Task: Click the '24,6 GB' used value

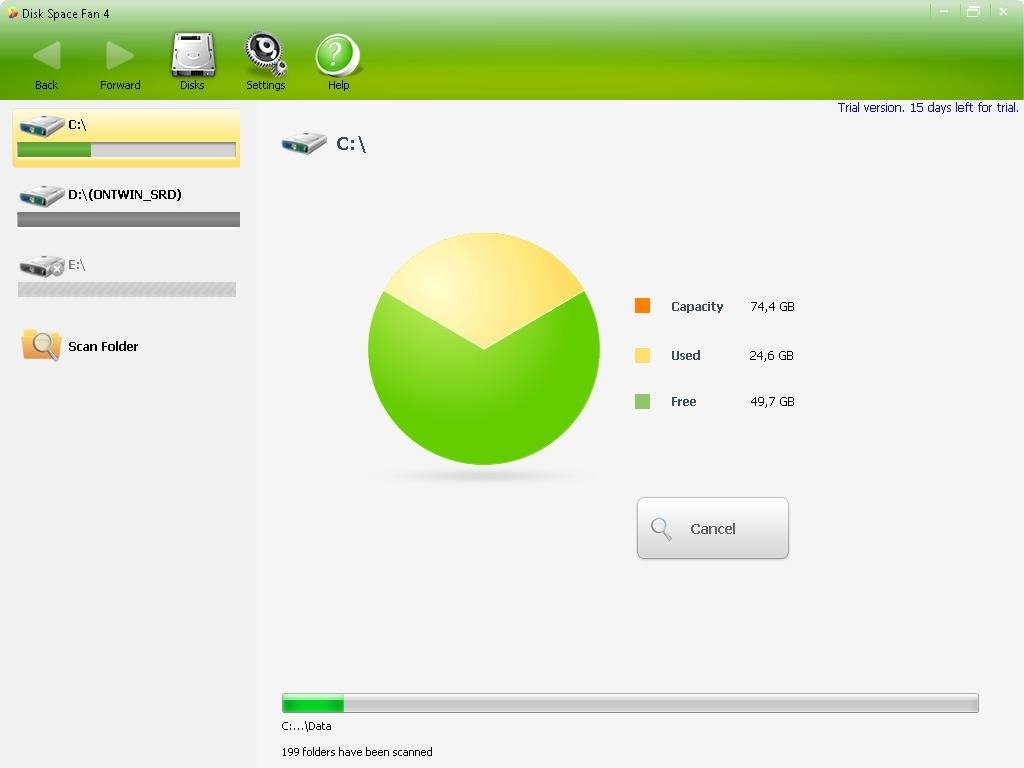Action: tap(771, 355)
